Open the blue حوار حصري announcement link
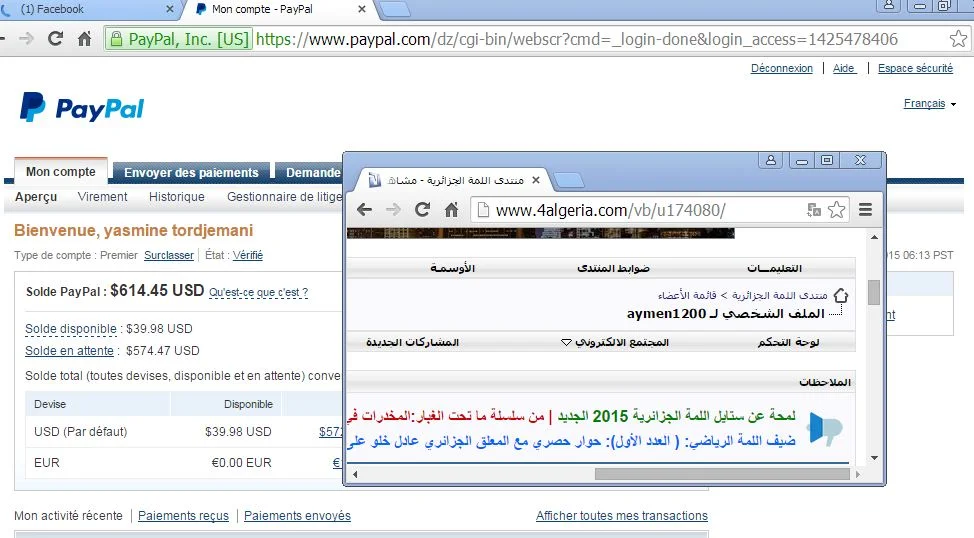The height and width of the screenshot is (538, 974). 571,442
